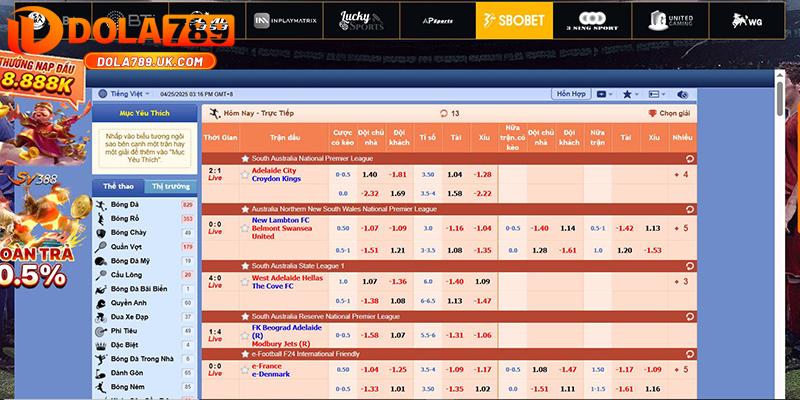Click the audio settings icon in top toolbar
The height and width of the screenshot is (400, 800).
[x=682, y=94]
